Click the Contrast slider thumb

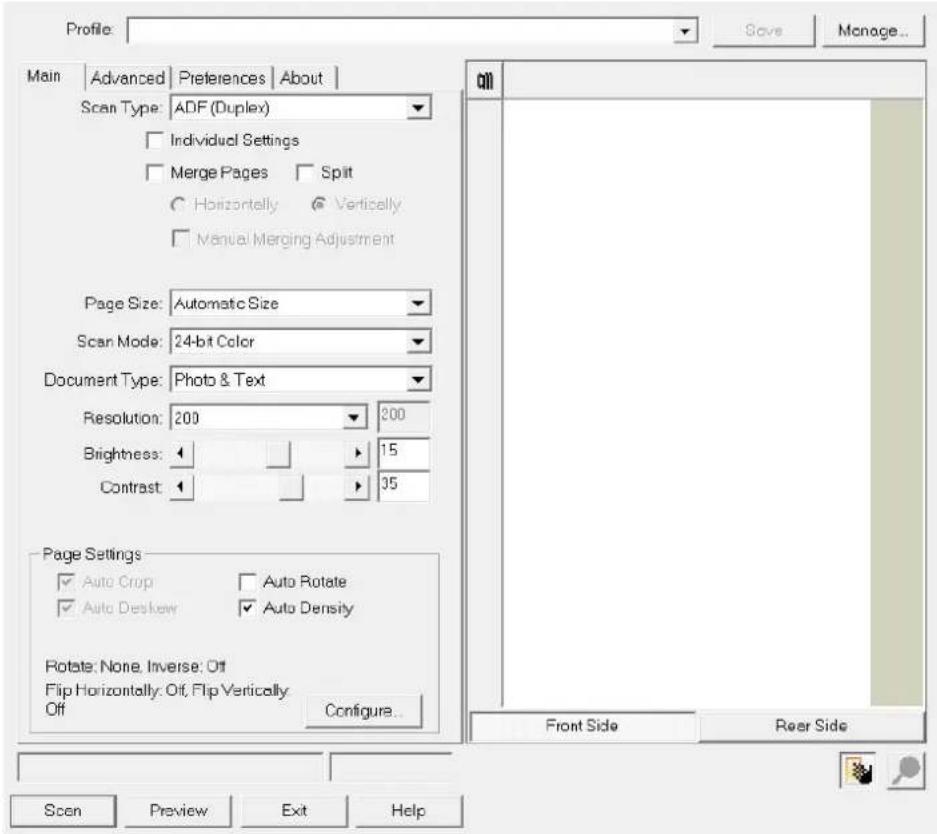pos(291,487)
